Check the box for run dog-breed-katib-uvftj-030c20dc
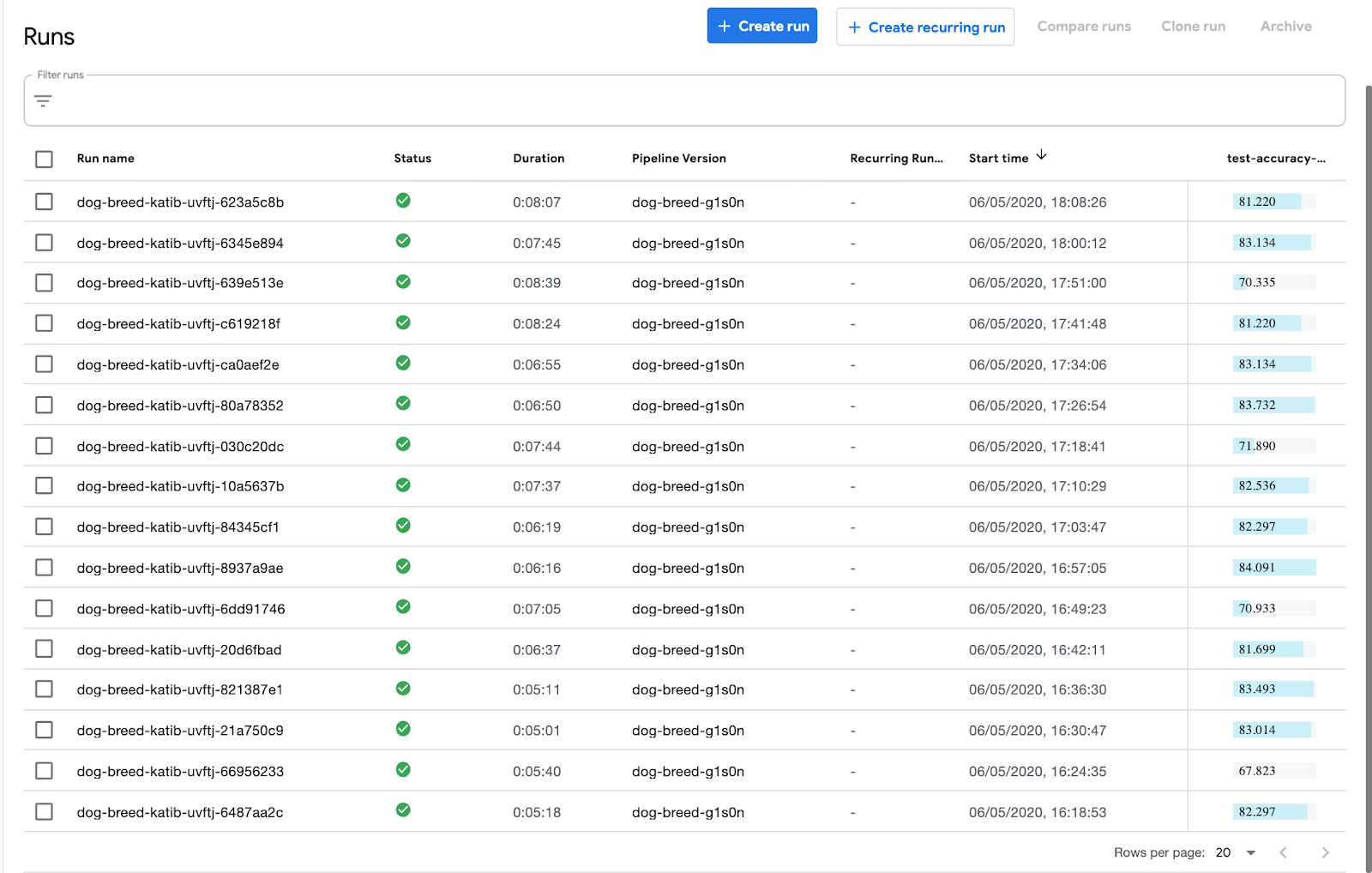1372x873 pixels. [45, 446]
